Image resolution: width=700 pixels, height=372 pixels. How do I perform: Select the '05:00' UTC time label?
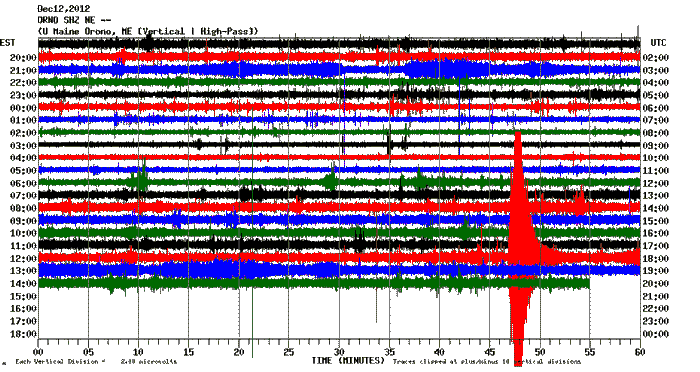[x=655, y=95]
